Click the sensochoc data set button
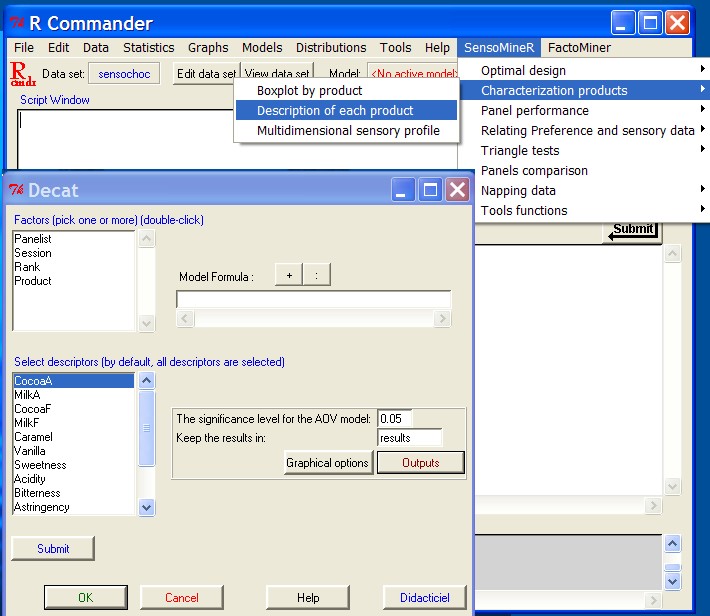 click(x=124, y=73)
